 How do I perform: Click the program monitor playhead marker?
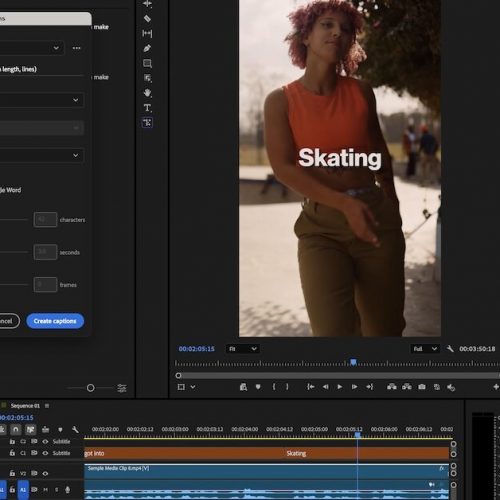(353, 362)
